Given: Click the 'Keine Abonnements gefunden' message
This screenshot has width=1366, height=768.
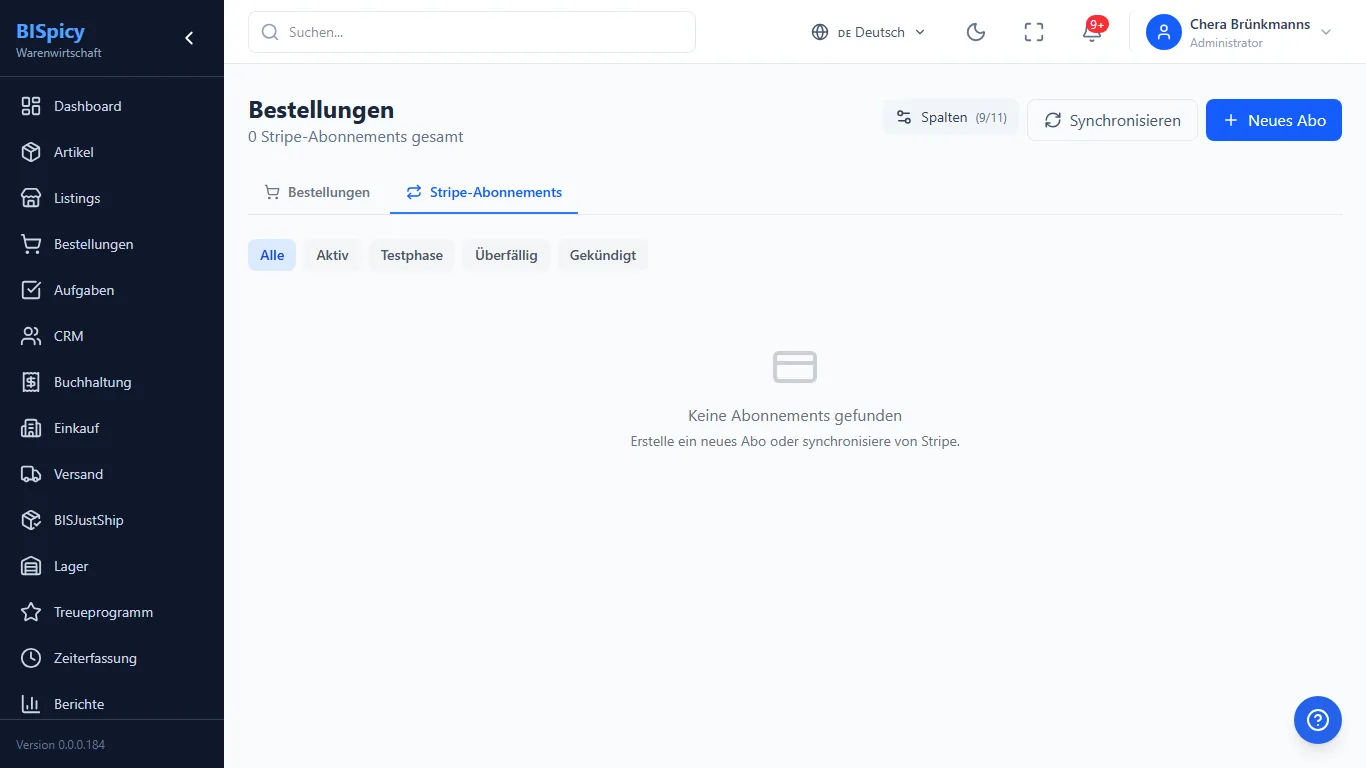Looking at the screenshot, I should pos(795,415).
